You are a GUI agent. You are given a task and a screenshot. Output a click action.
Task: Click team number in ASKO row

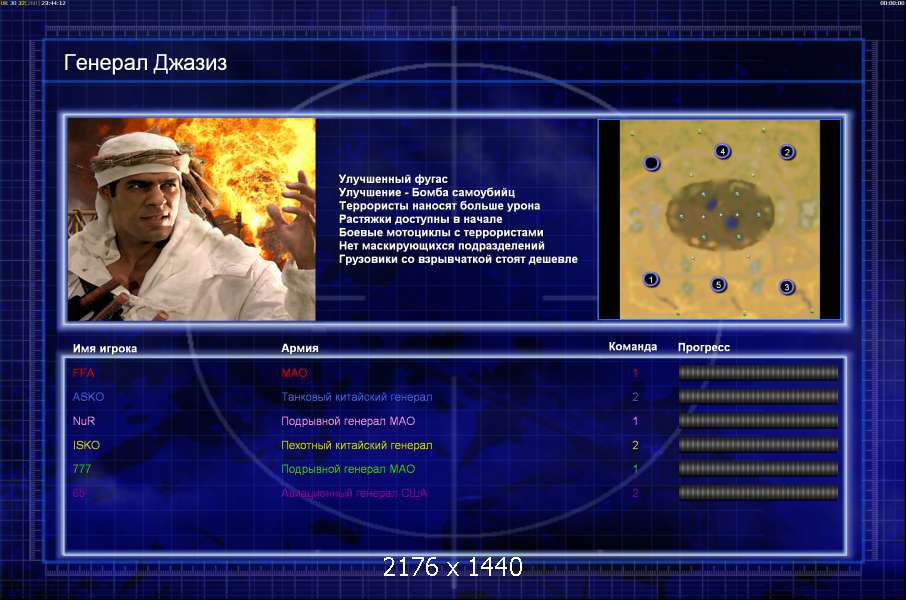coord(635,397)
